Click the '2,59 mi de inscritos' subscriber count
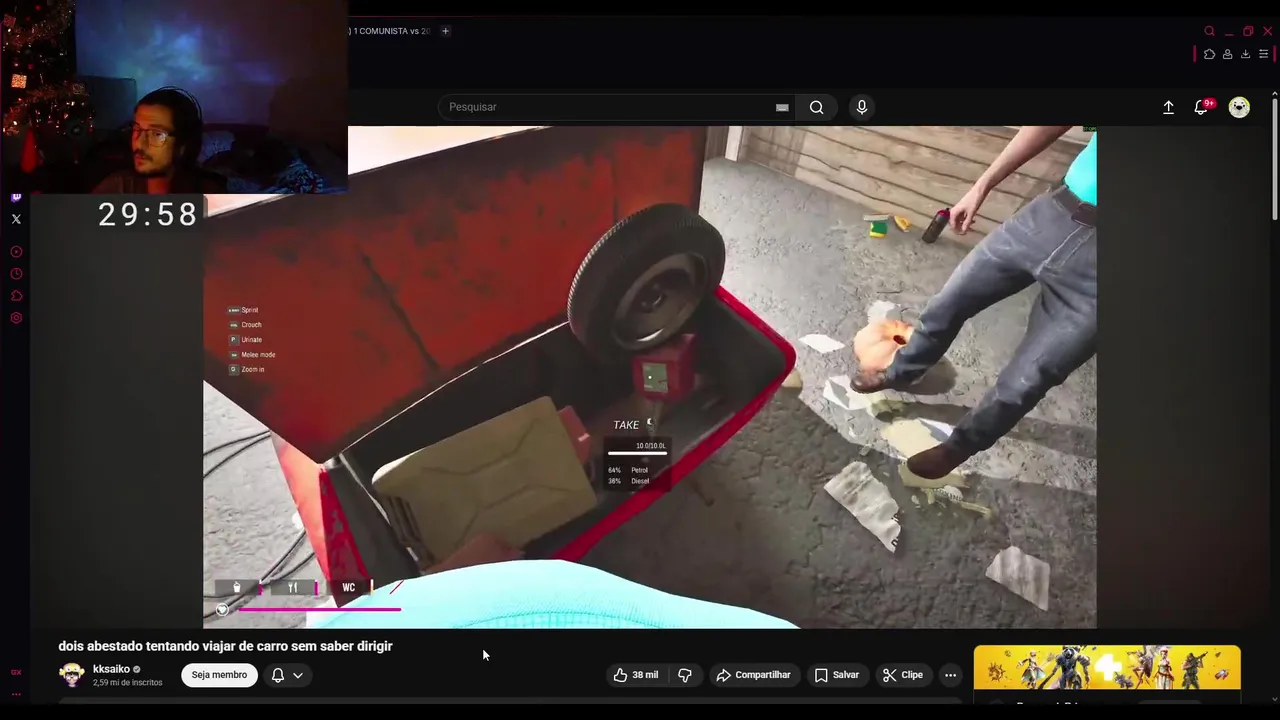Viewport: 1280px width, 720px height. 127,683
